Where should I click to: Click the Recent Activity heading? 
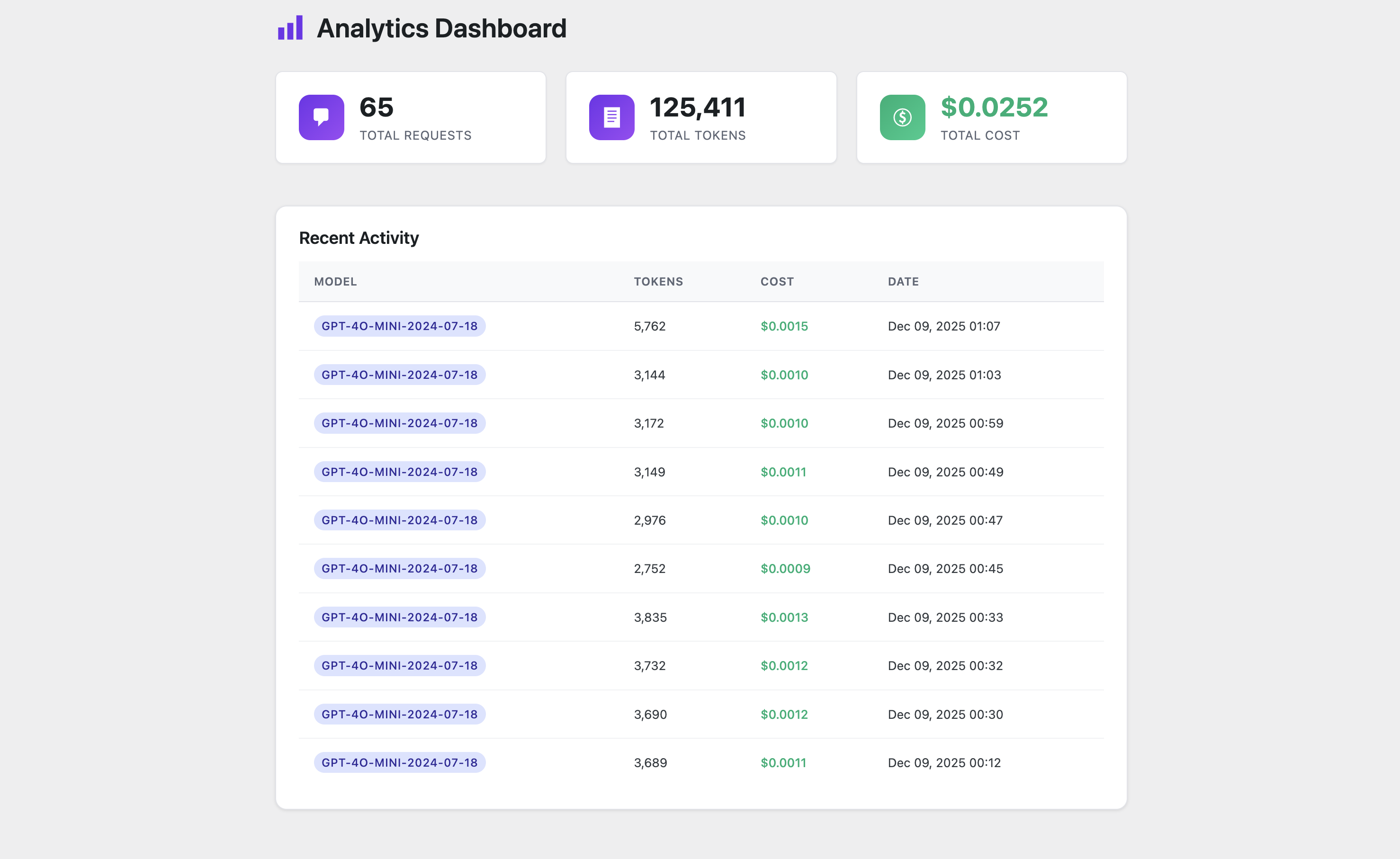pyautogui.click(x=359, y=238)
